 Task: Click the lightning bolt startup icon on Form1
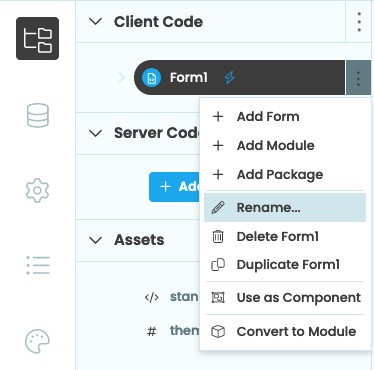click(x=229, y=78)
